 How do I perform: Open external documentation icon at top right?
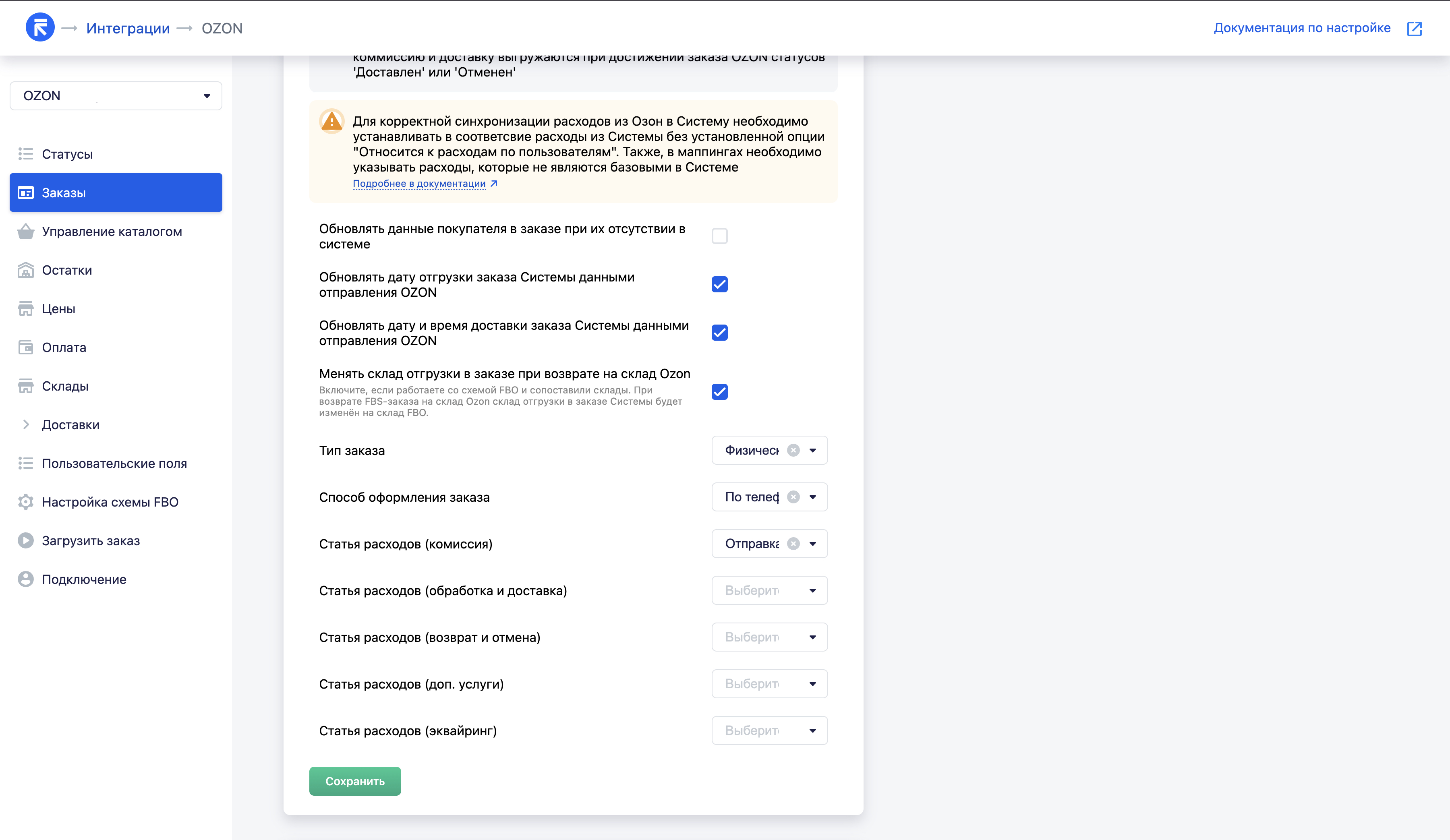coord(1414,28)
